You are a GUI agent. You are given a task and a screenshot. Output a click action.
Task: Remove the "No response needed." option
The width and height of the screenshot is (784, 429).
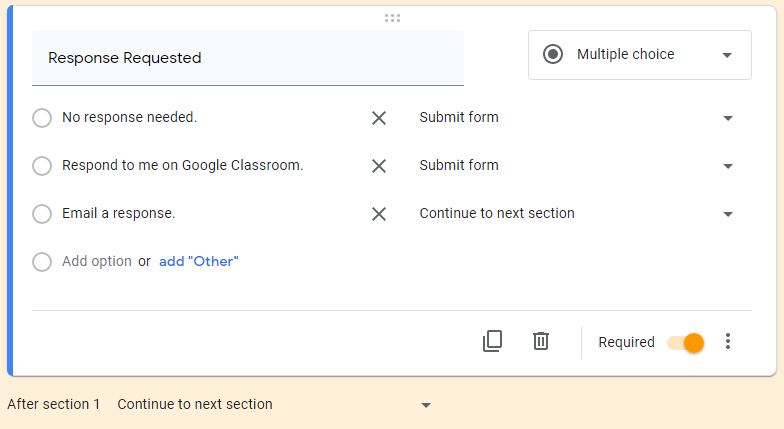(379, 118)
